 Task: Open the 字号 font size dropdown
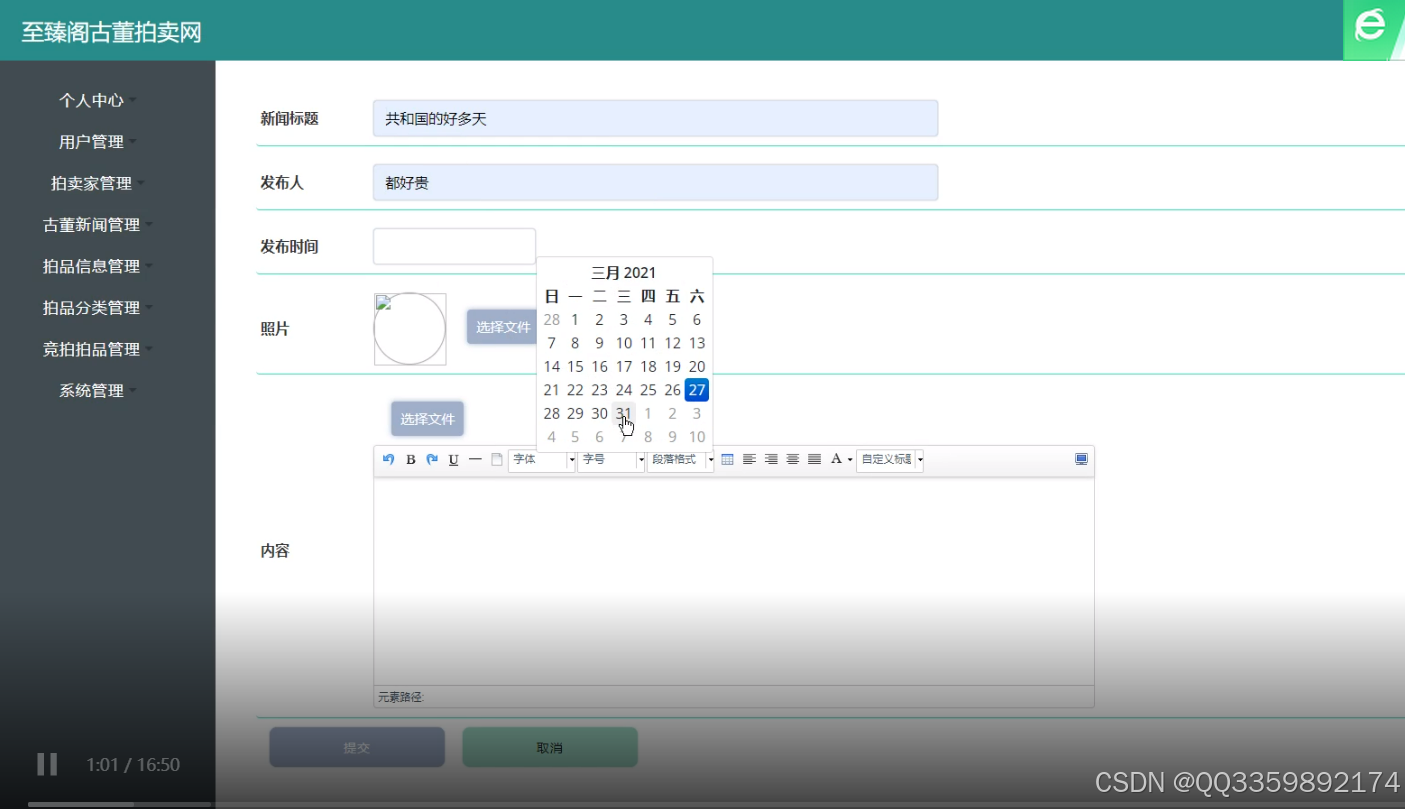pos(611,460)
